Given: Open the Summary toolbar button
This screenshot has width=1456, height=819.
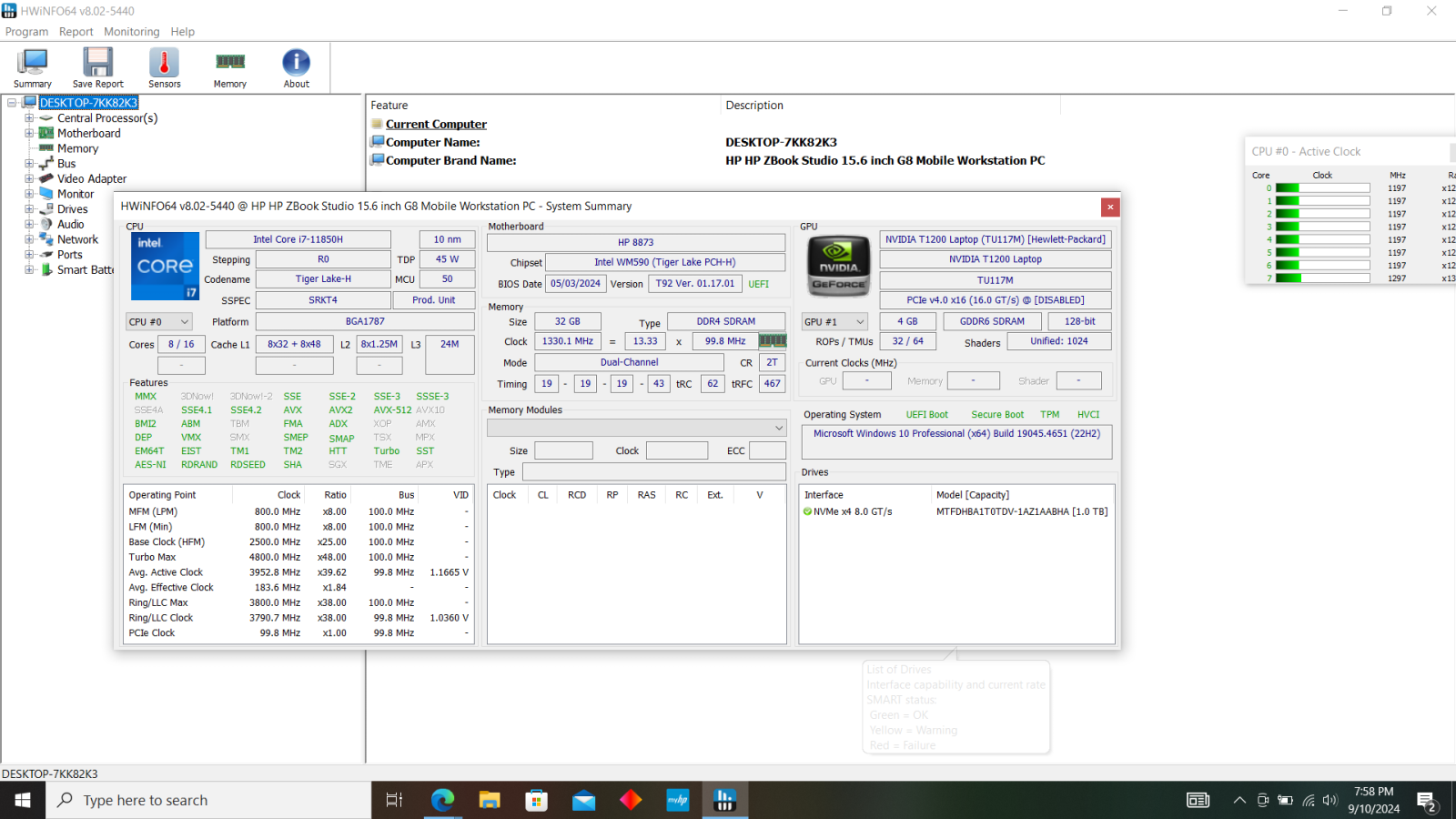Looking at the screenshot, I should (x=33, y=68).
